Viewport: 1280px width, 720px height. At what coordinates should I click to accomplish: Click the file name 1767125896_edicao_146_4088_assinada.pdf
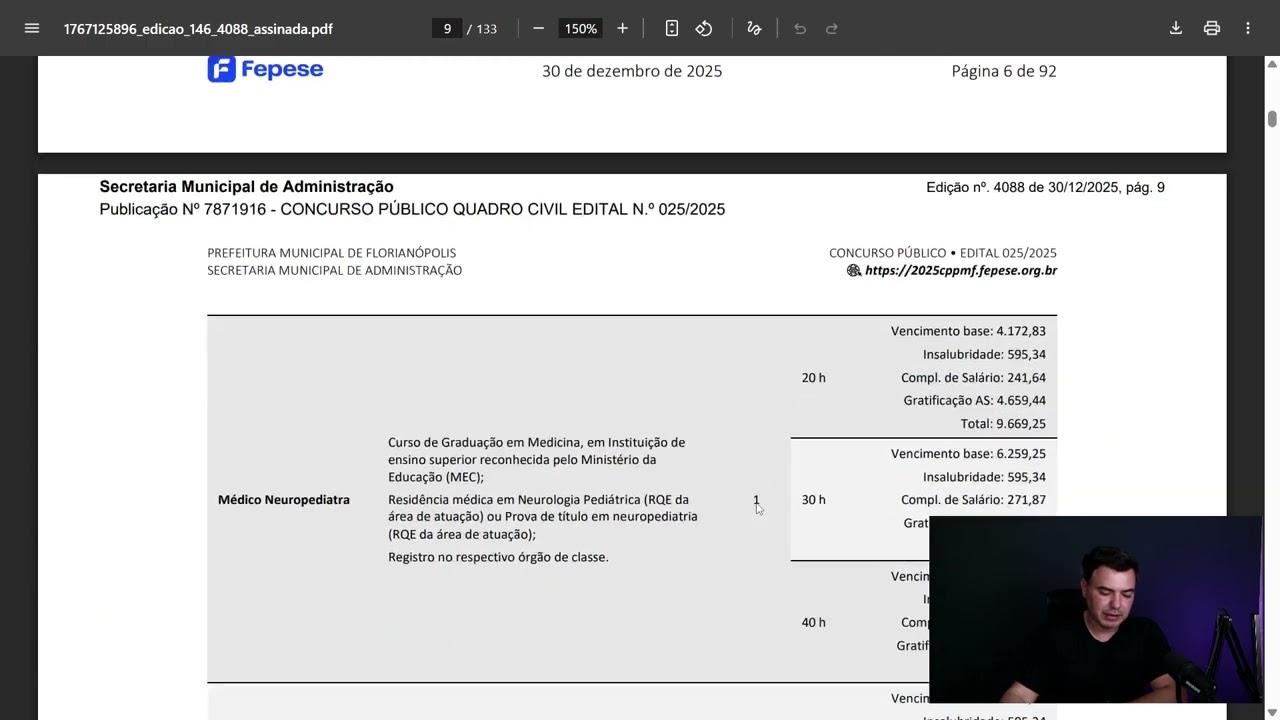pos(198,29)
